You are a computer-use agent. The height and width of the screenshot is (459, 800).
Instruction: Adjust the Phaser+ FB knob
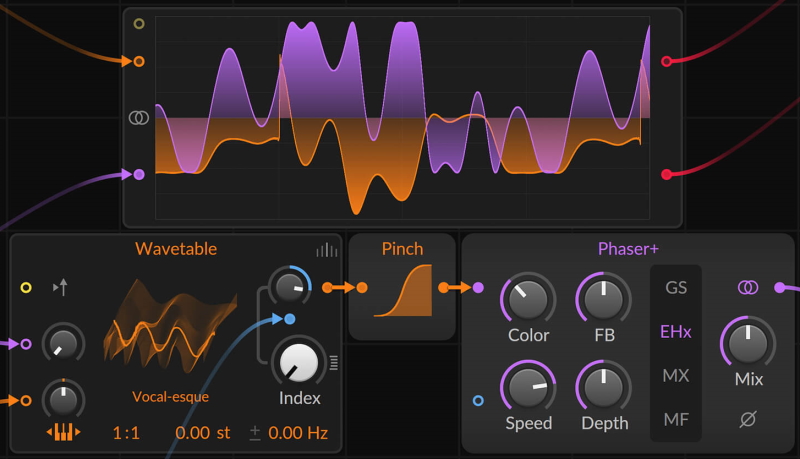point(604,299)
